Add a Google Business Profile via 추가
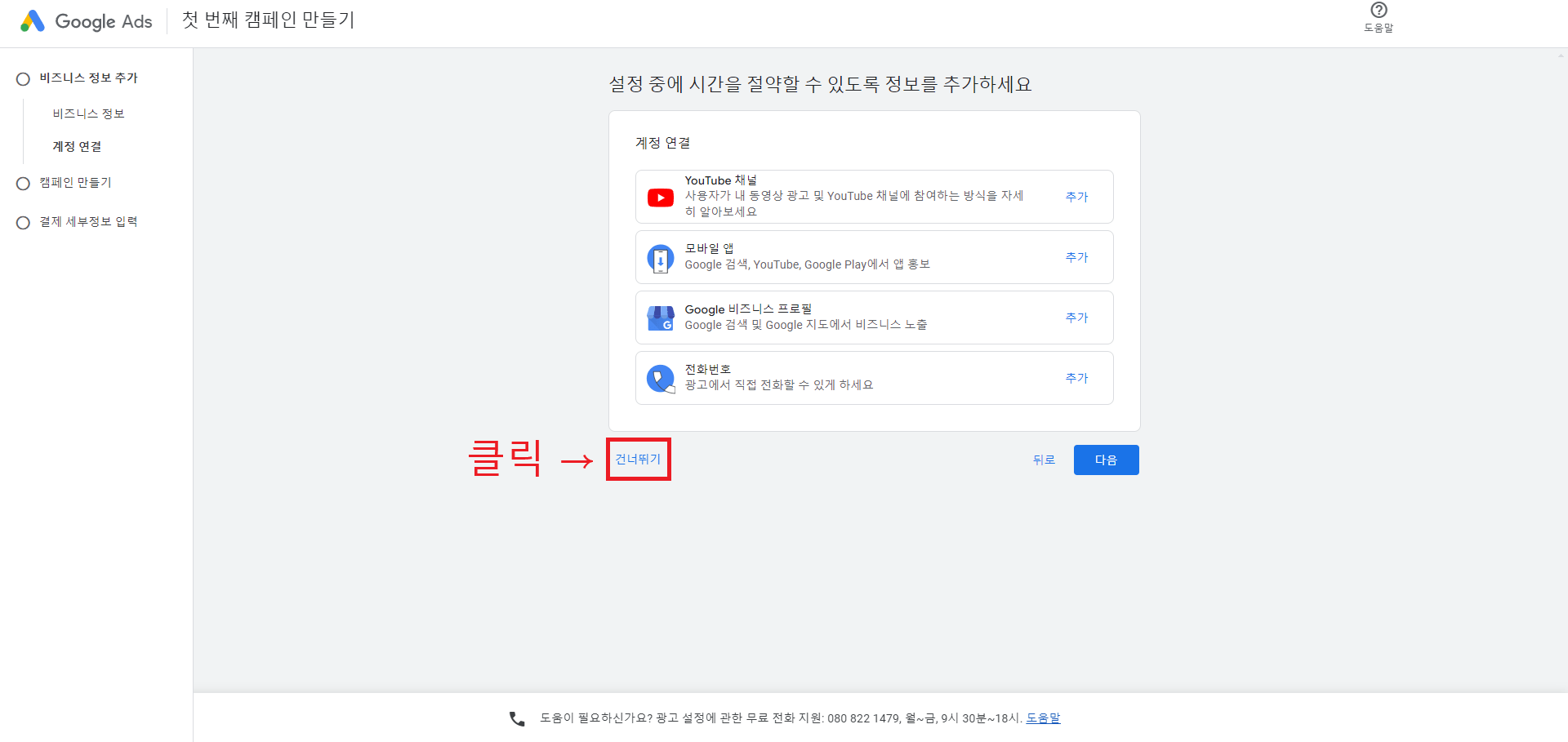This screenshot has width=1568, height=742. [x=1076, y=318]
